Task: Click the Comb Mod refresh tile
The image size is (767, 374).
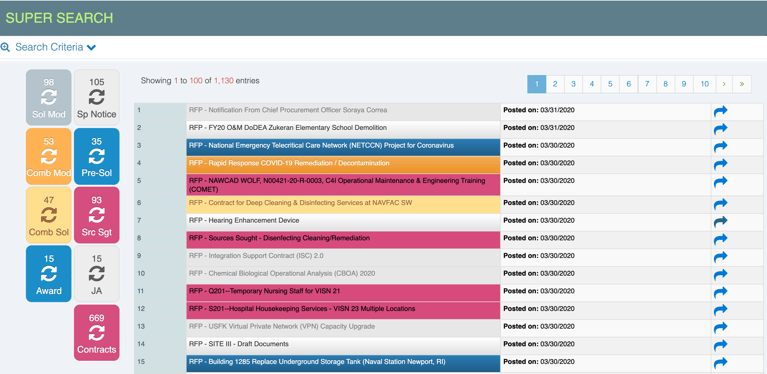Action: (48, 156)
